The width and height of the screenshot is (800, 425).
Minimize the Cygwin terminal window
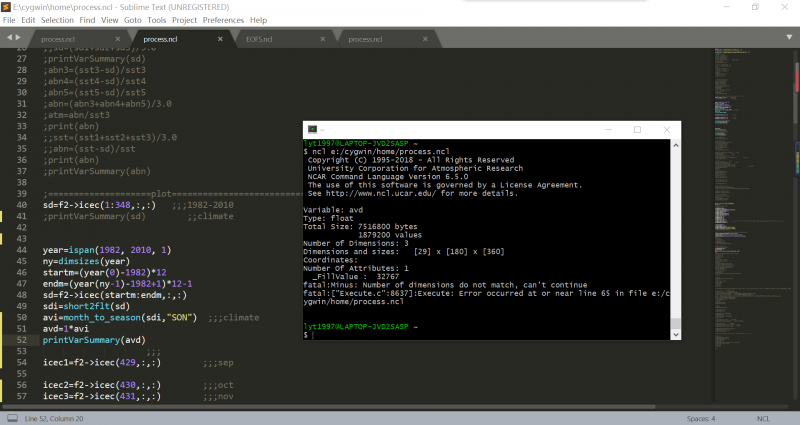(x=608, y=129)
